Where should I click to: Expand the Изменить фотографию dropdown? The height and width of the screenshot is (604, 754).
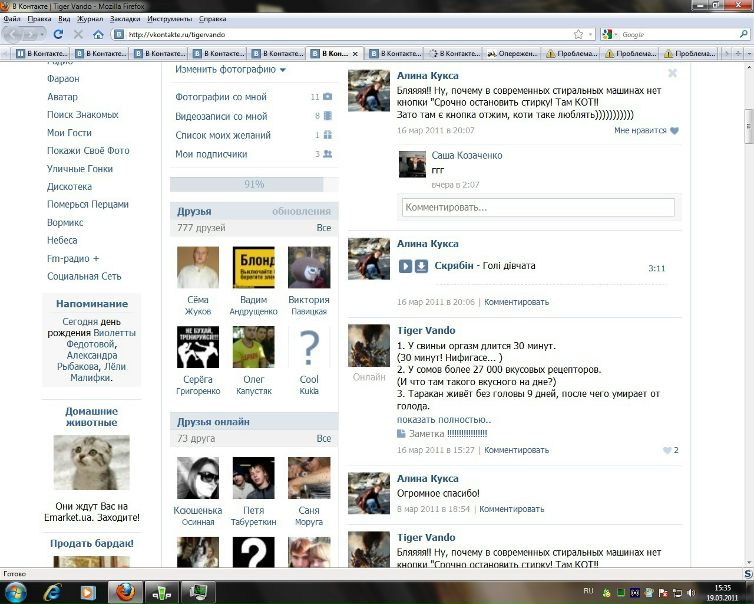[x=230, y=70]
